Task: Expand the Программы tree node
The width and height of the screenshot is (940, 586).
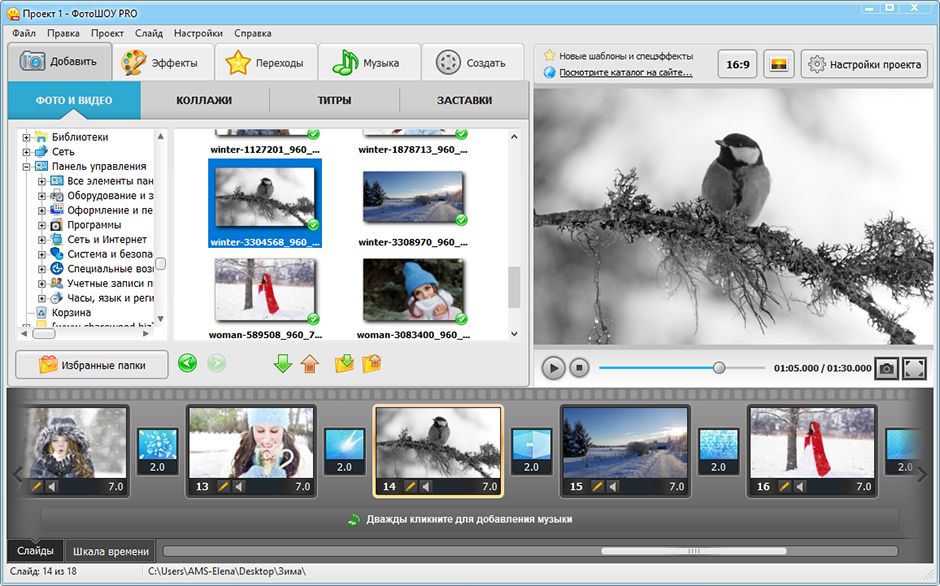Action: pos(41,225)
